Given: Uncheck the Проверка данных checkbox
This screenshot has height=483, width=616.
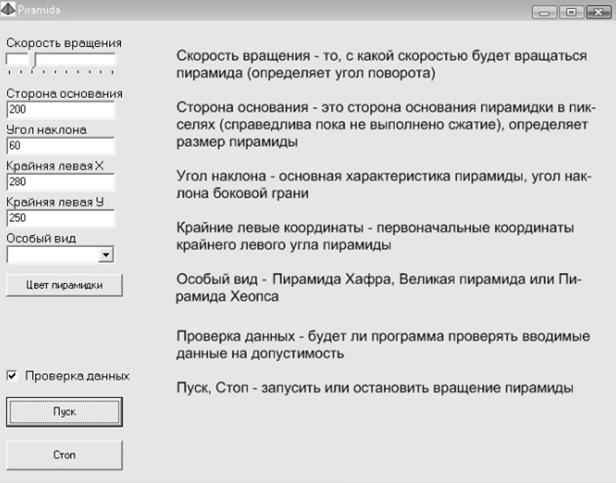Looking at the screenshot, I should (x=13, y=376).
